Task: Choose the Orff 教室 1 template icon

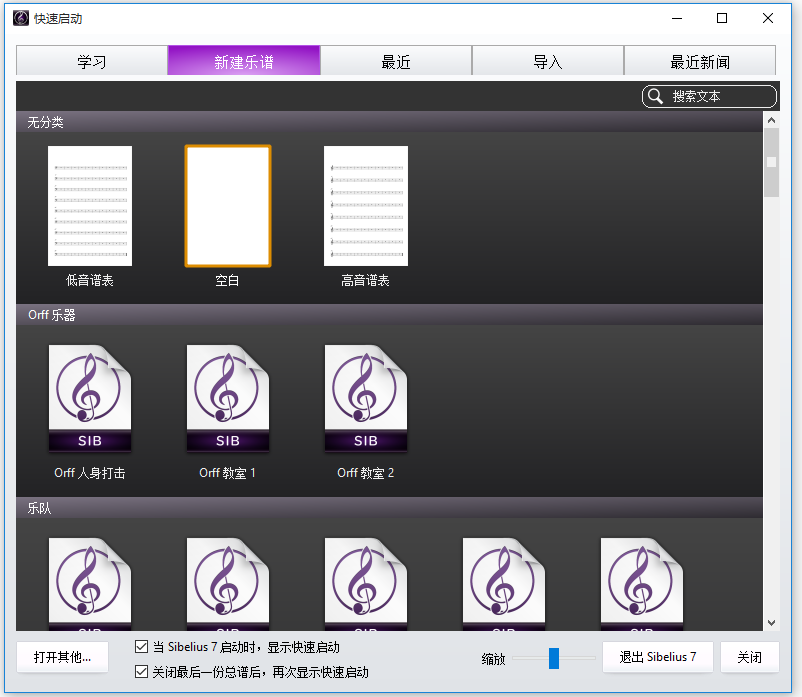Action: (x=227, y=399)
